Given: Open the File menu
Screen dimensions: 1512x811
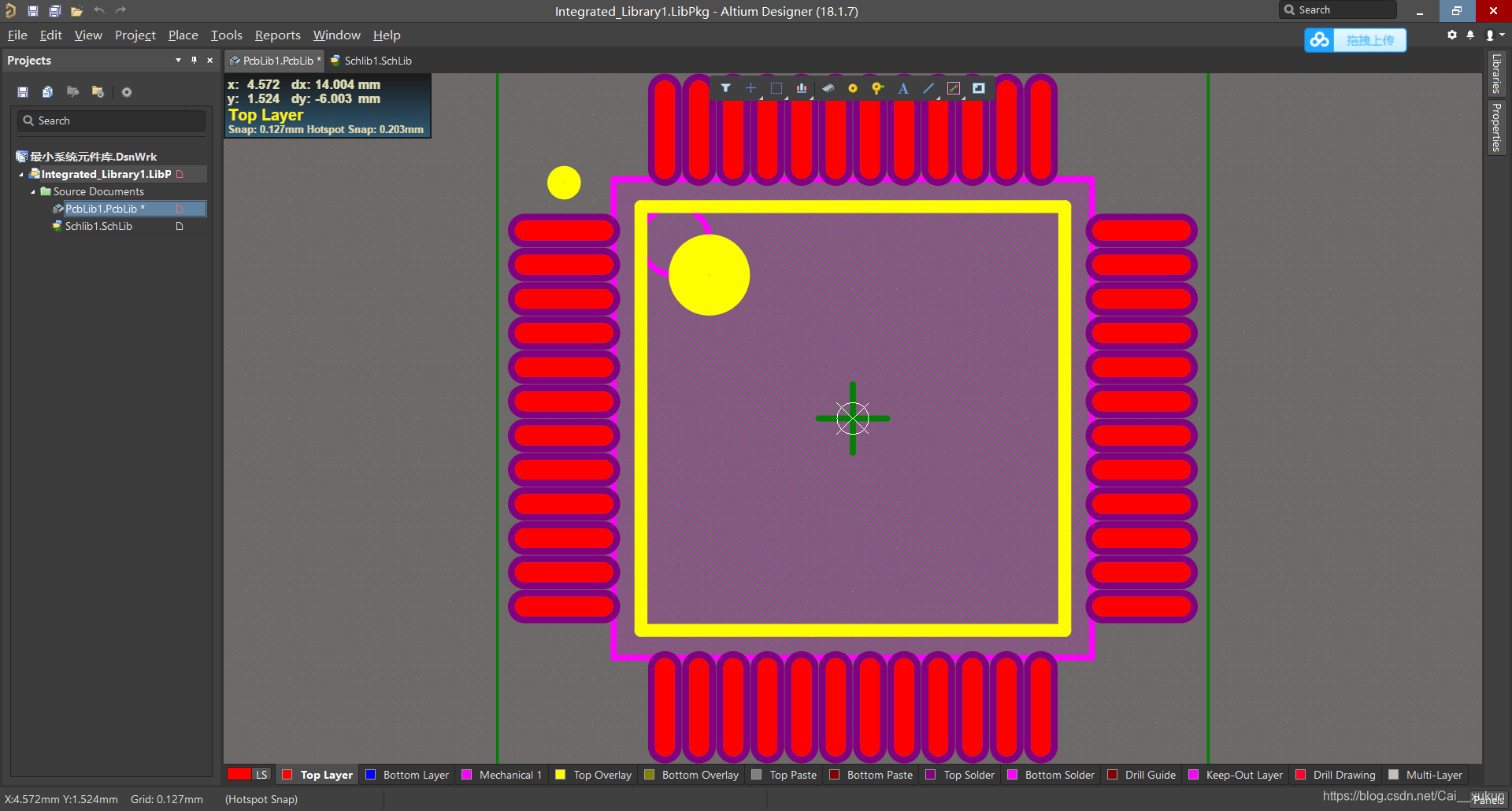Looking at the screenshot, I should point(17,35).
